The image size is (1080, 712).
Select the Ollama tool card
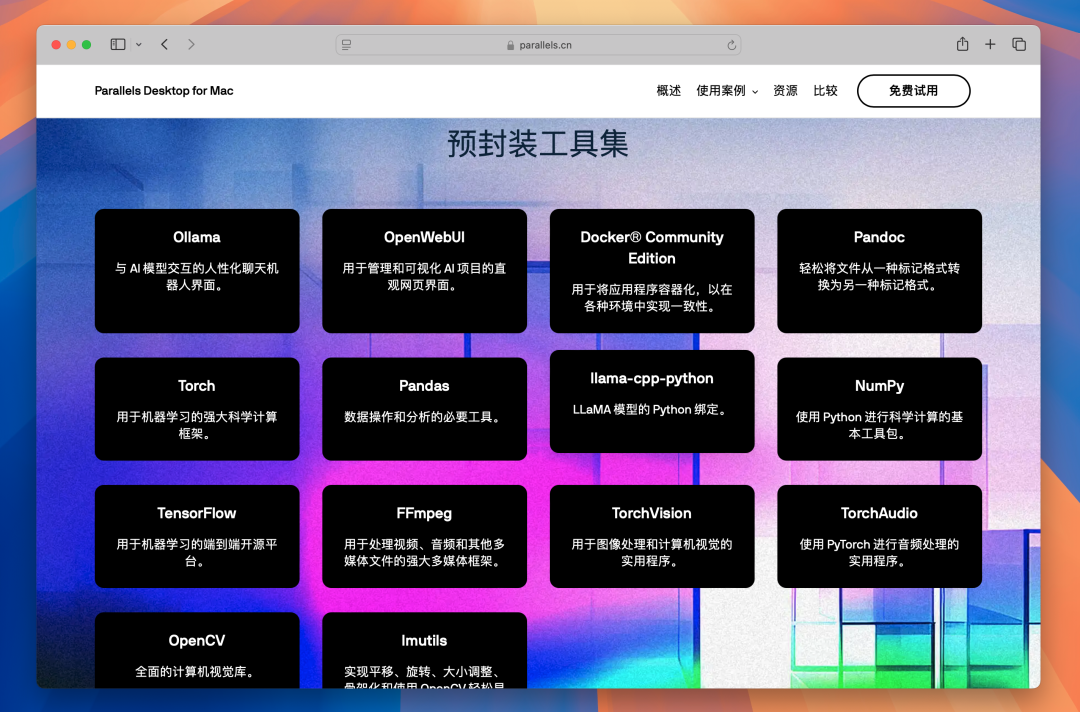point(197,271)
